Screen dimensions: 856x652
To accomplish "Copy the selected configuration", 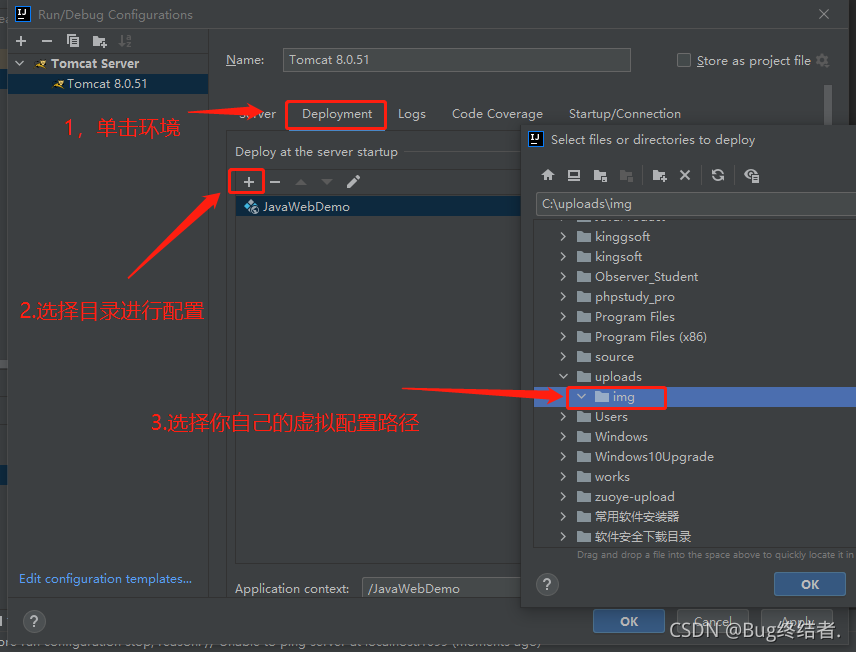I will click(x=73, y=41).
